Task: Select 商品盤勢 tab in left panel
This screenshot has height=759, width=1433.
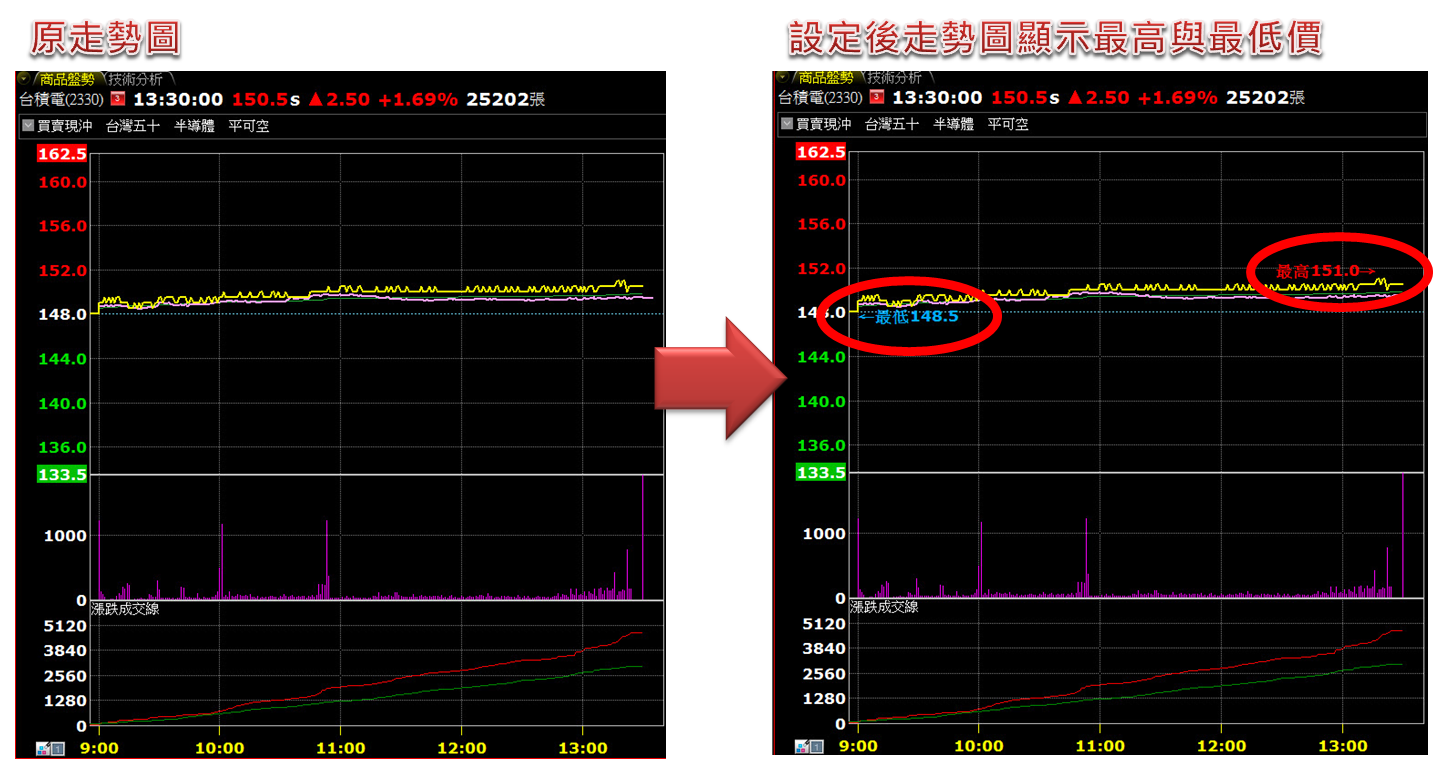Action: coord(67,79)
